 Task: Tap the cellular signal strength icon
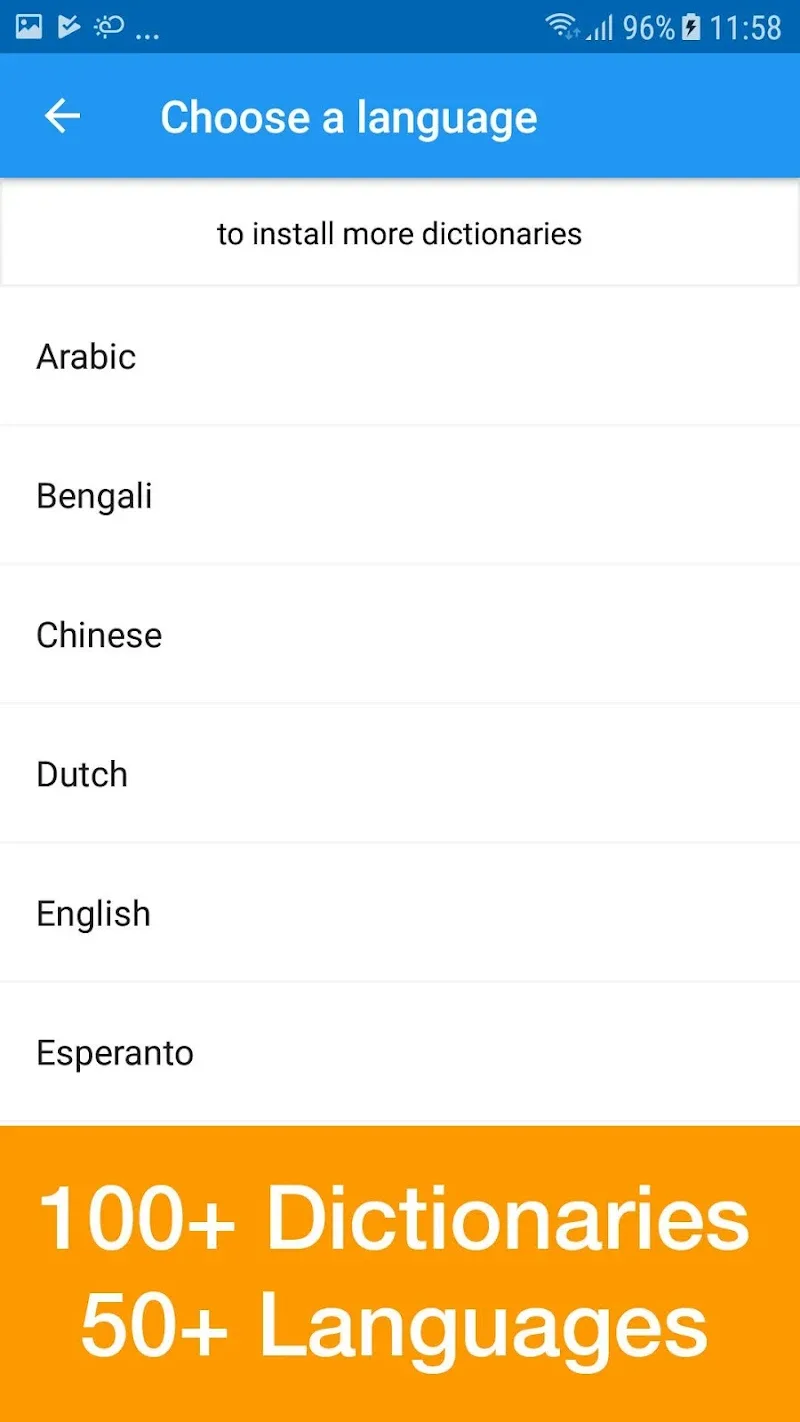pyautogui.click(x=600, y=28)
